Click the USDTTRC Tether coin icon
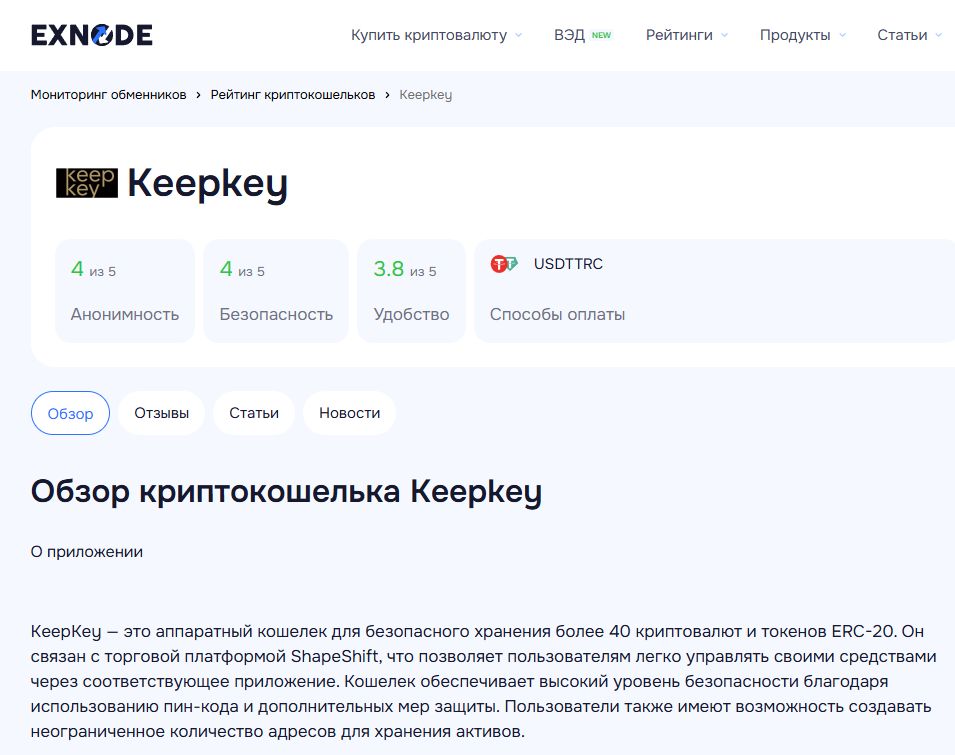 504,264
